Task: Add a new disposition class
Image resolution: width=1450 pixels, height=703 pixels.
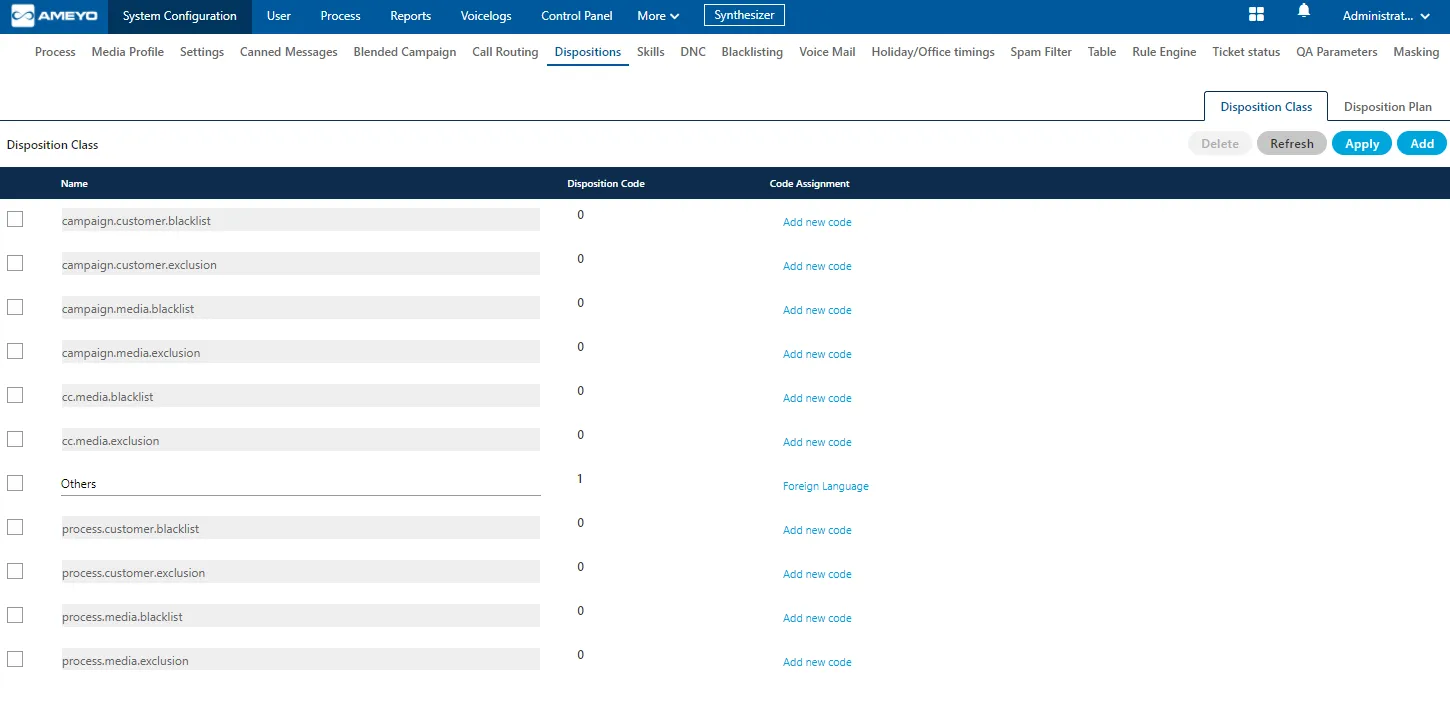Action: pyautogui.click(x=1422, y=144)
